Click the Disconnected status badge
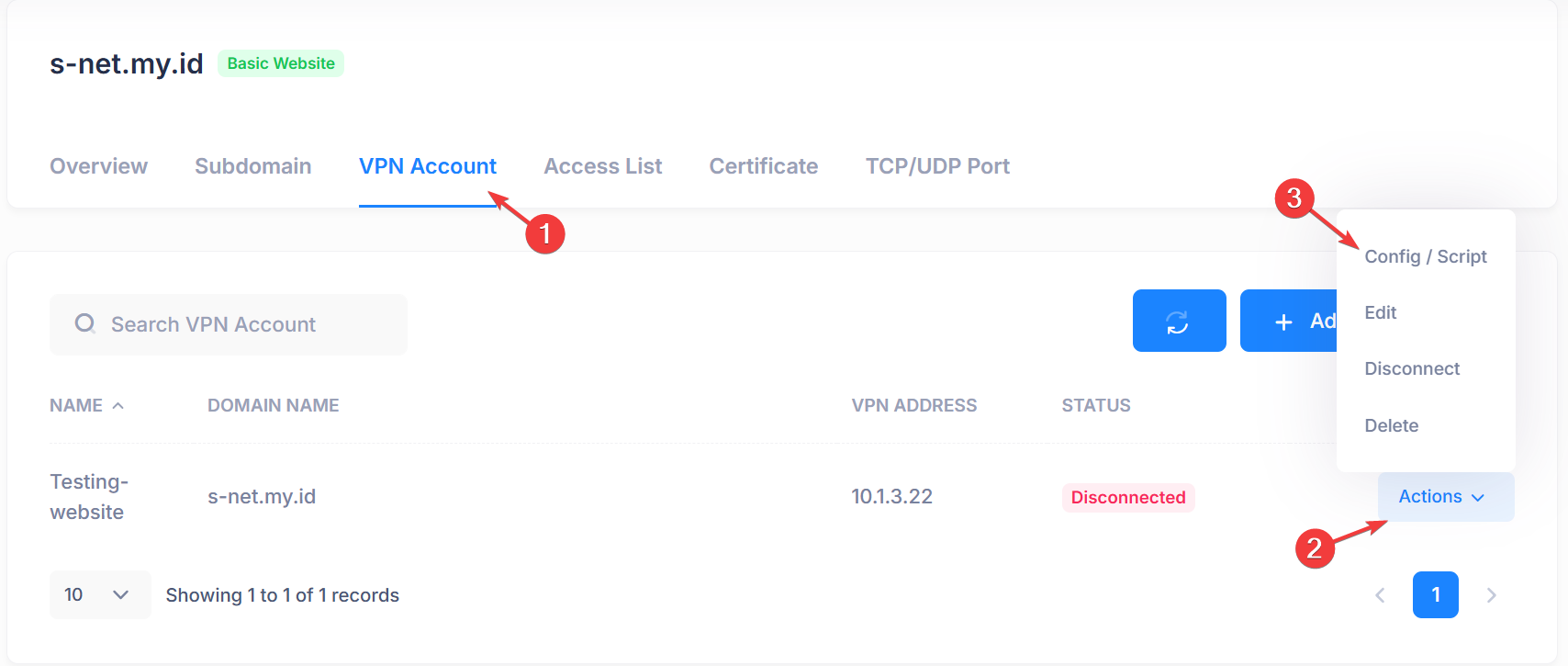Viewport: 1568px width, 666px height. tap(1128, 497)
